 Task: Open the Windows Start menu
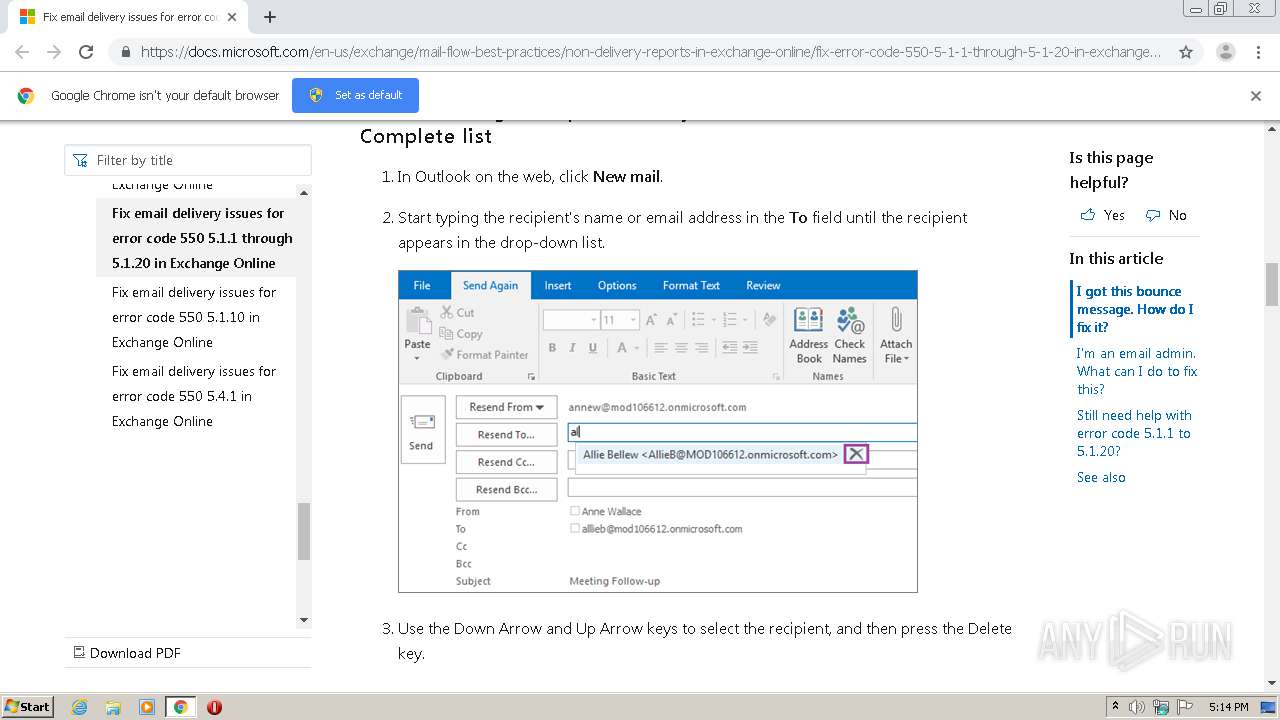click(x=28, y=706)
